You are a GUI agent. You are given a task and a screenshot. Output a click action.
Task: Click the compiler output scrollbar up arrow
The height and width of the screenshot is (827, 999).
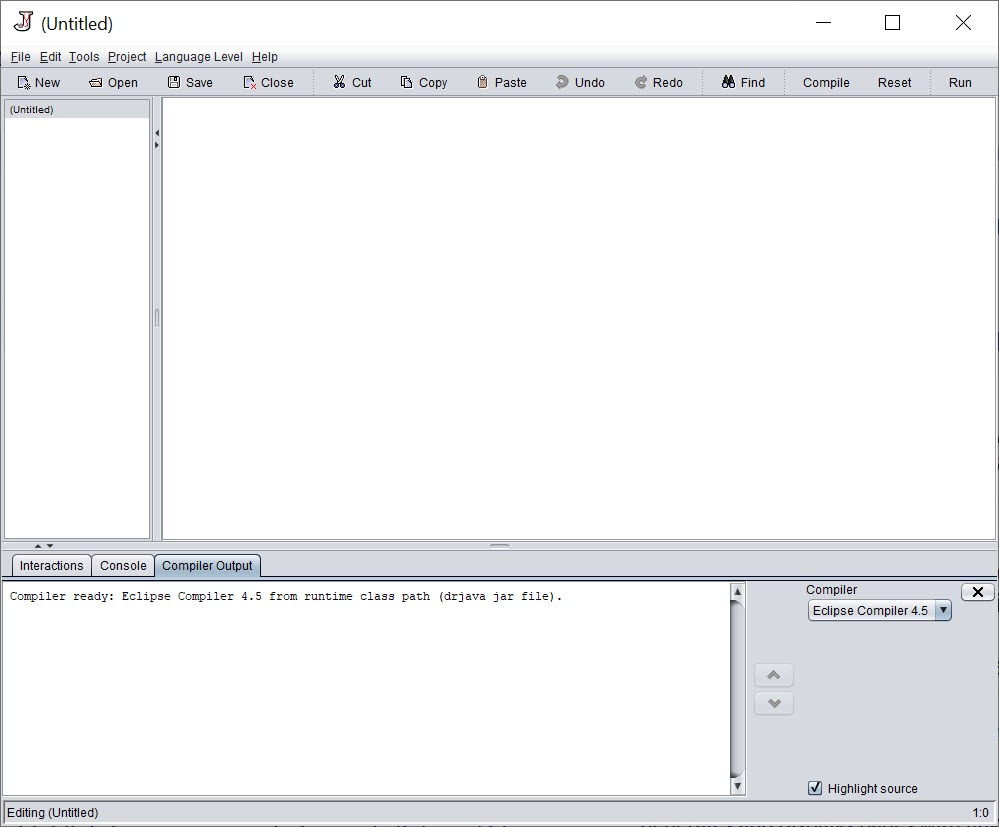(737, 591)
